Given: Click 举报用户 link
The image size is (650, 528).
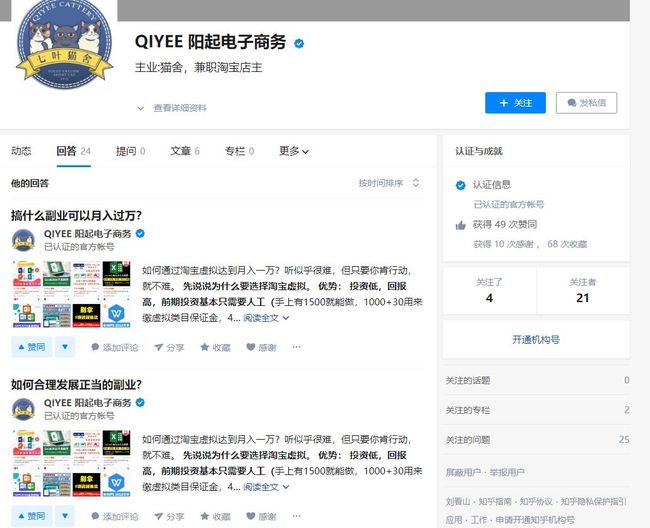Looking at the screenshot, I should pos(507,472).
